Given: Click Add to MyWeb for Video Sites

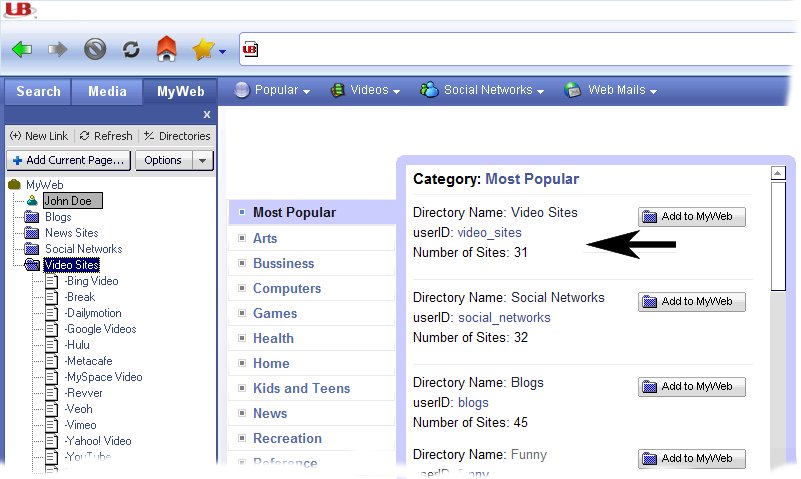Looking at the screenshot, I should coord(692,217).
